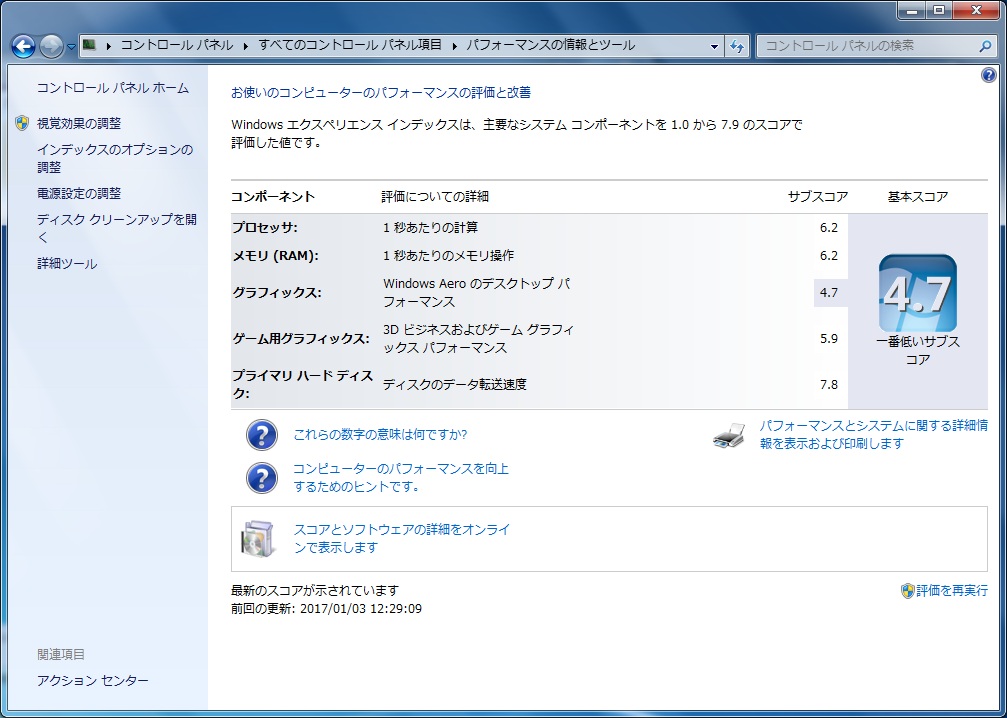Maximize the window

coord(940,11)
